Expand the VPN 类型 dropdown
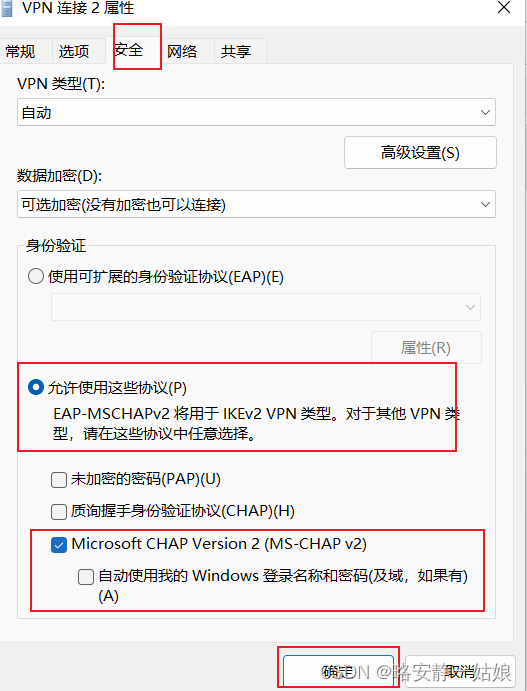527x691 pixels. click(256, 112)
